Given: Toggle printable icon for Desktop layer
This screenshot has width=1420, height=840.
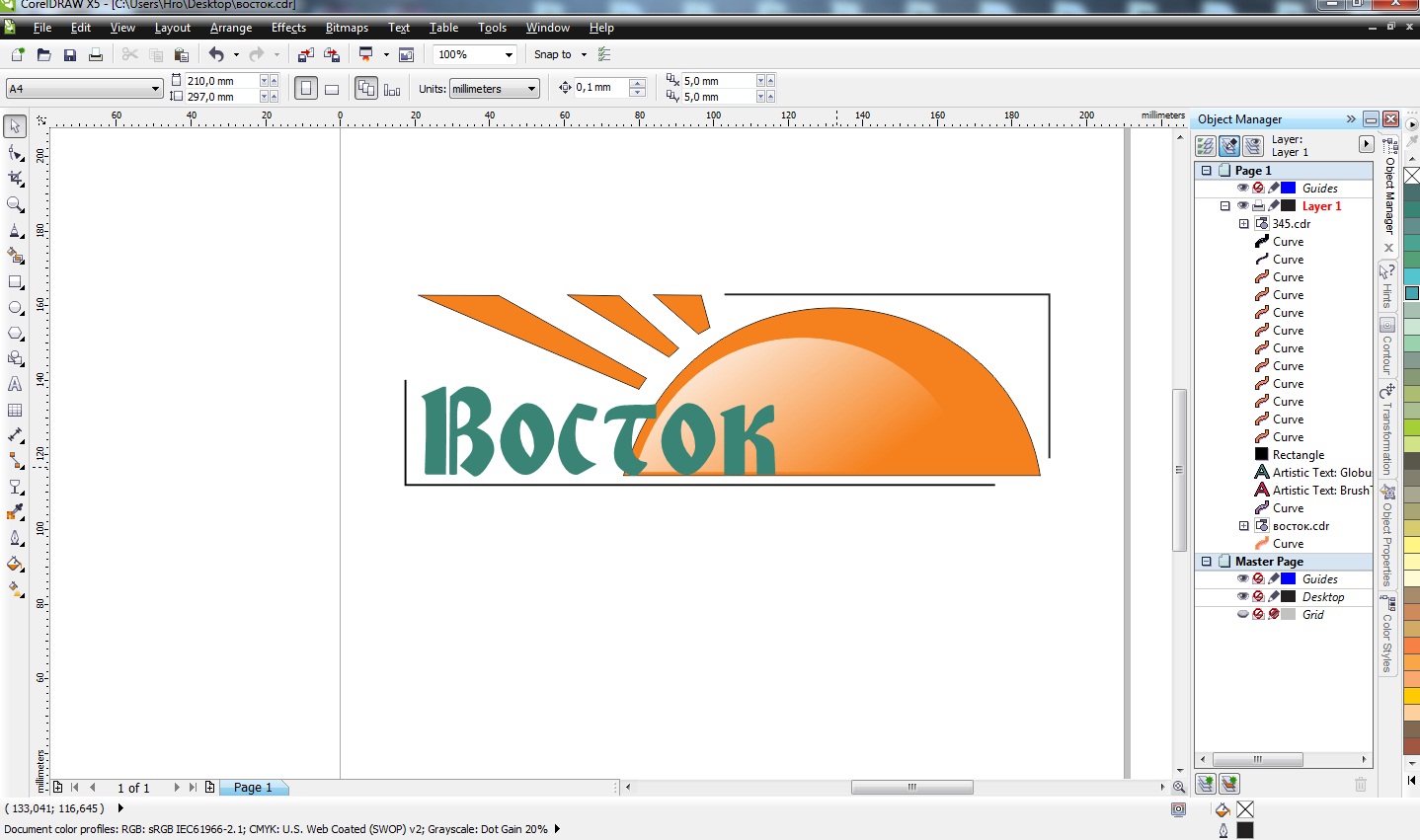Looking at the screenshot, I should coord(1258,597).
